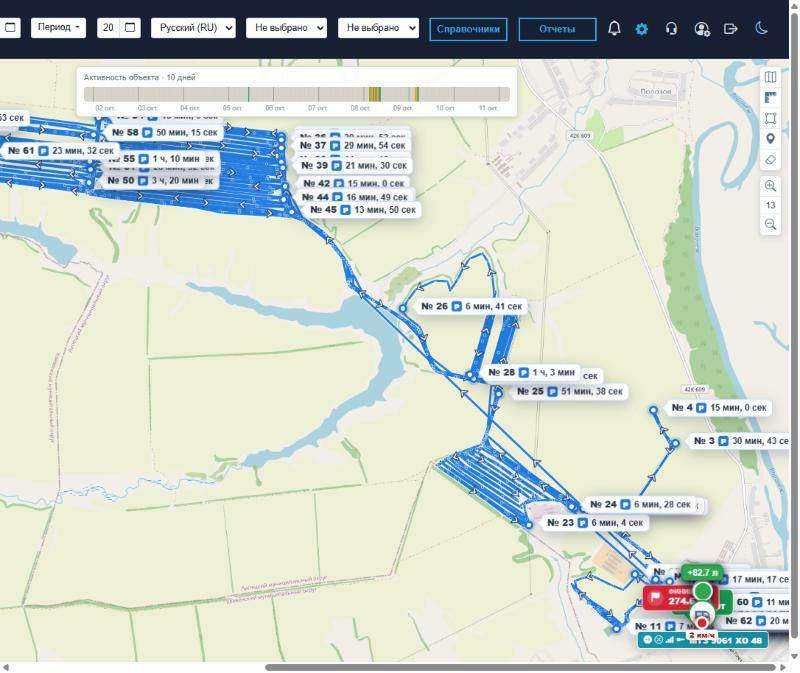The height and width of the screenshot is (673, 800).
Task: Select the location pin marker tool
Action: (770, 139)
